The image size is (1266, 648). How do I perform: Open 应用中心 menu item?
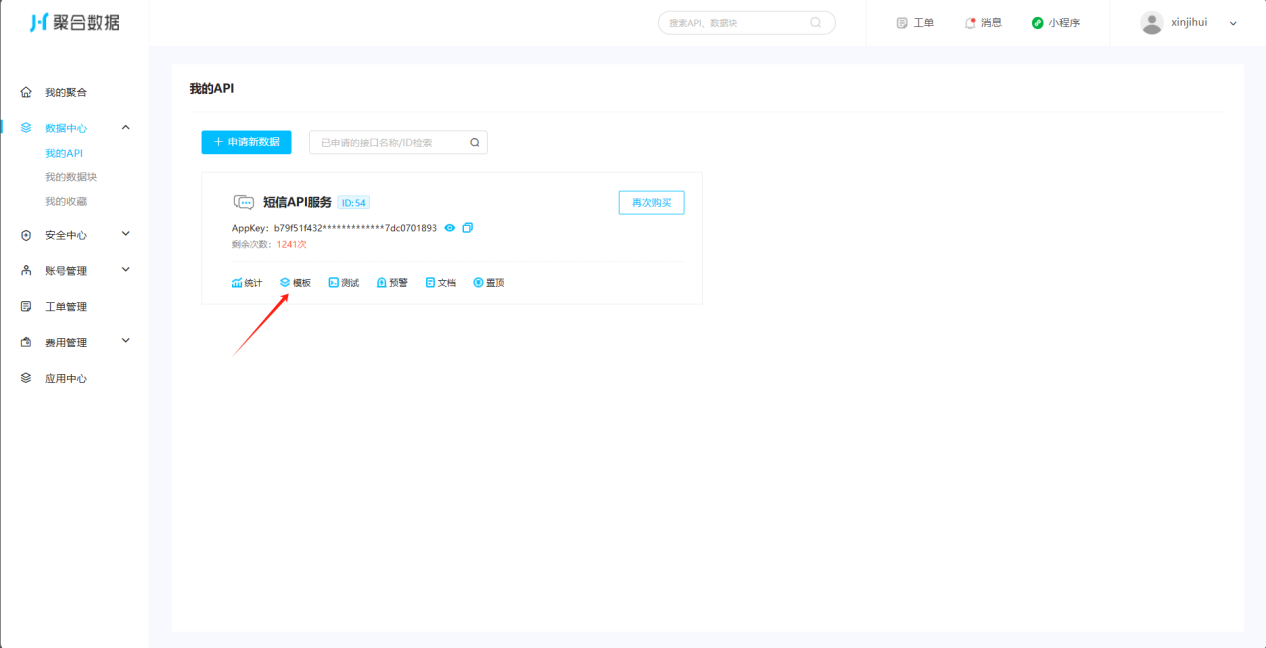point(66,379)
